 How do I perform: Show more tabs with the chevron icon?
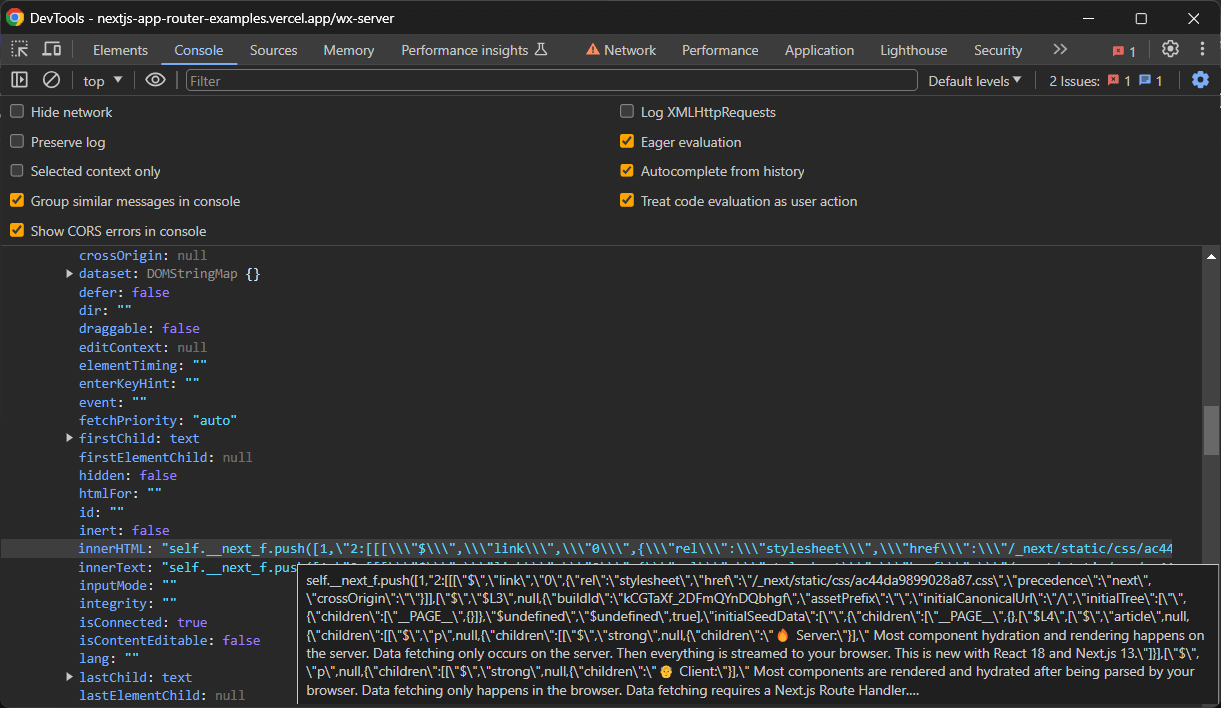coord(1060,50)
